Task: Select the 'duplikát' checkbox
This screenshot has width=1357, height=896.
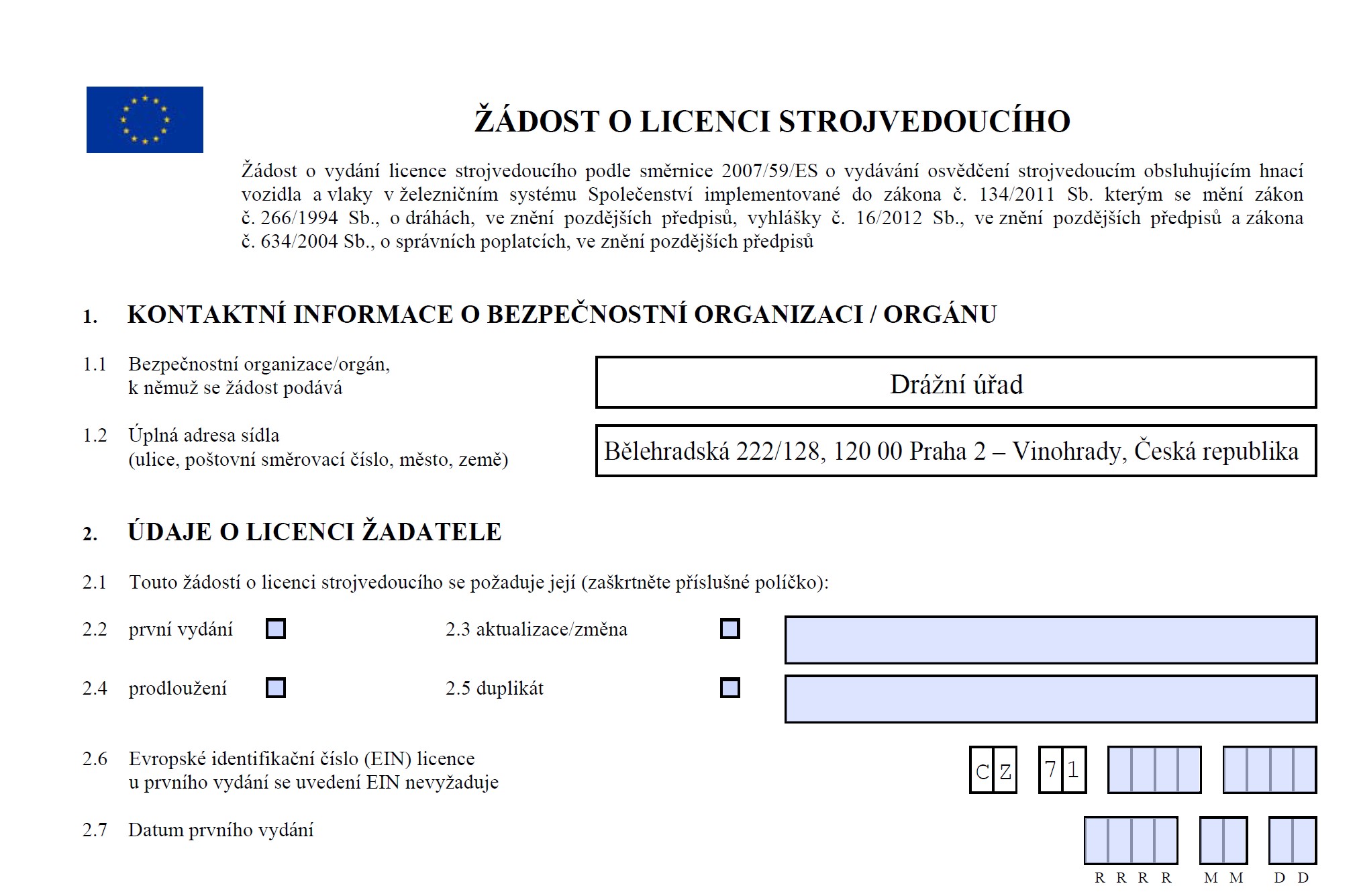Action: 730,688
